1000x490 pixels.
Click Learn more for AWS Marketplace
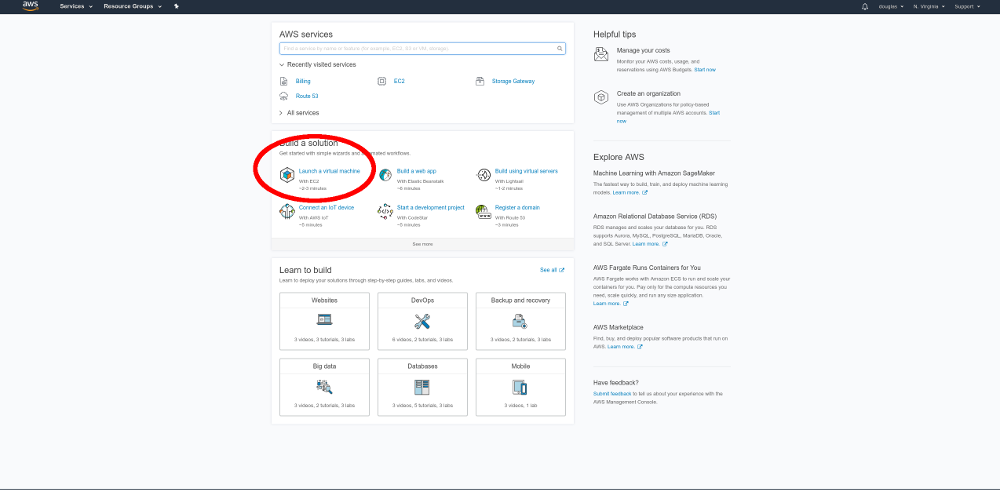[625, 346]
